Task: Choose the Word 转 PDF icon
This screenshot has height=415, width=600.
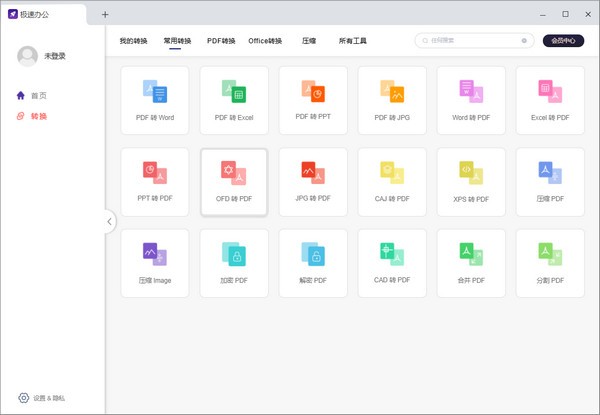Action: point(471,94)
